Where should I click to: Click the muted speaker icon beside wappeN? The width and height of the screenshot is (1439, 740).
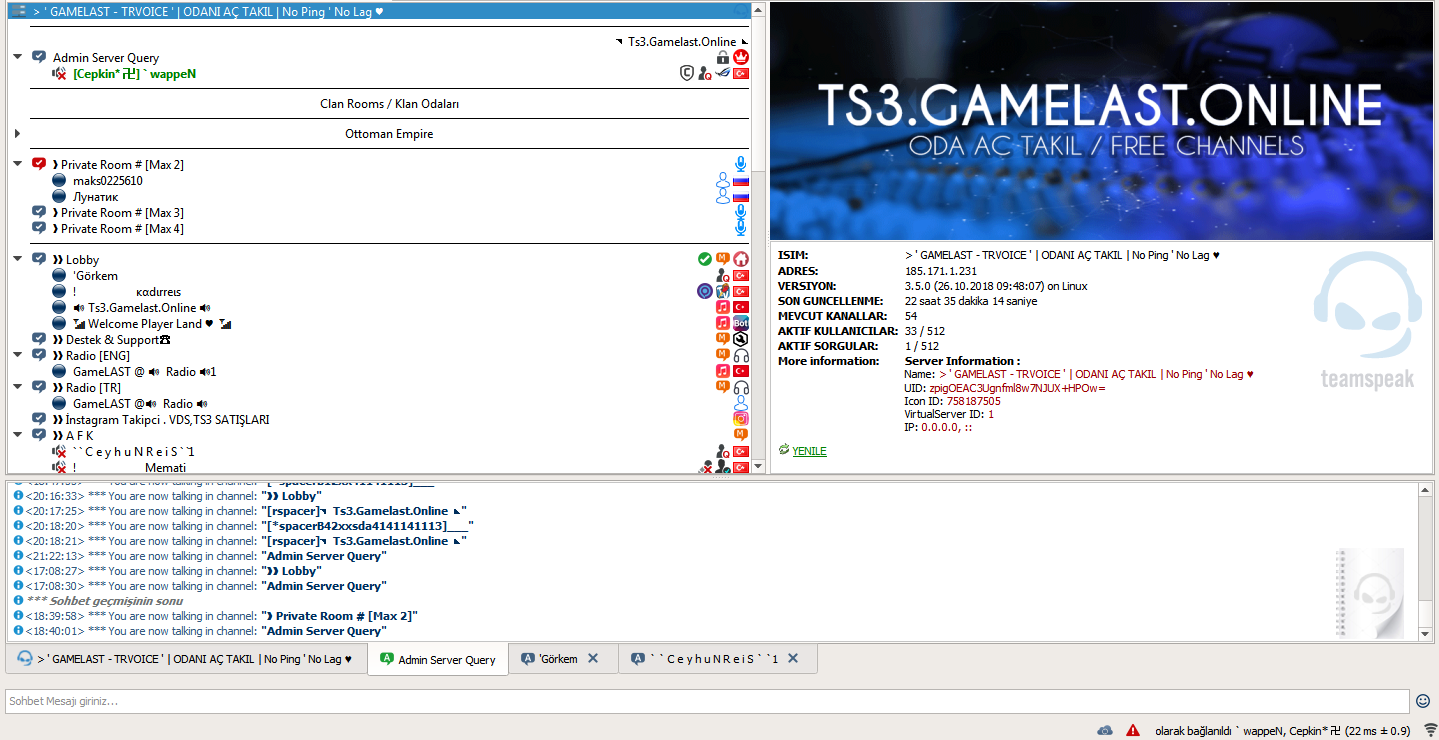click(x=60, y=74)
